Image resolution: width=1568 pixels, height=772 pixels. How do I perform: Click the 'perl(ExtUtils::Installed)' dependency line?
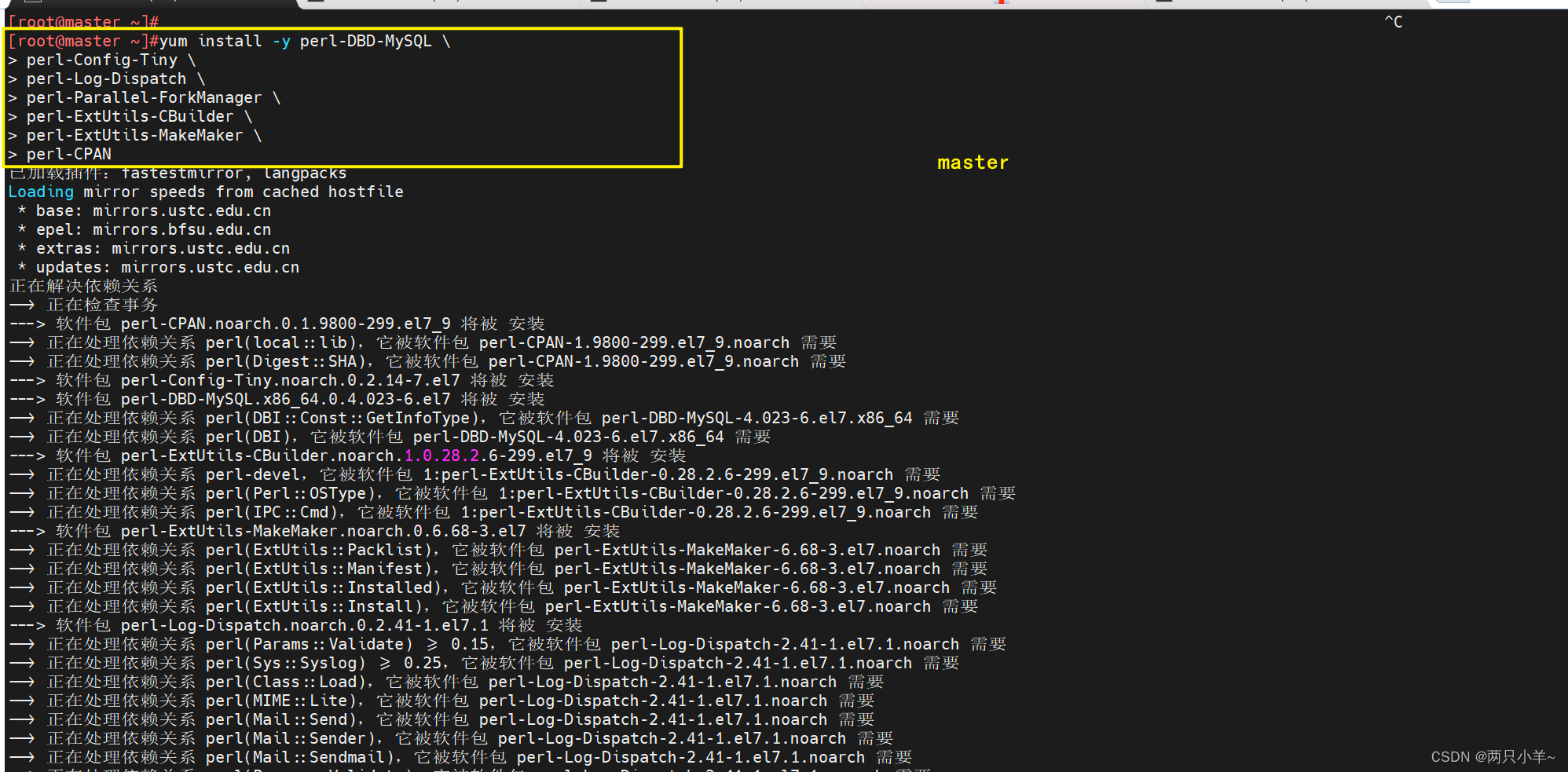point(503,587)
